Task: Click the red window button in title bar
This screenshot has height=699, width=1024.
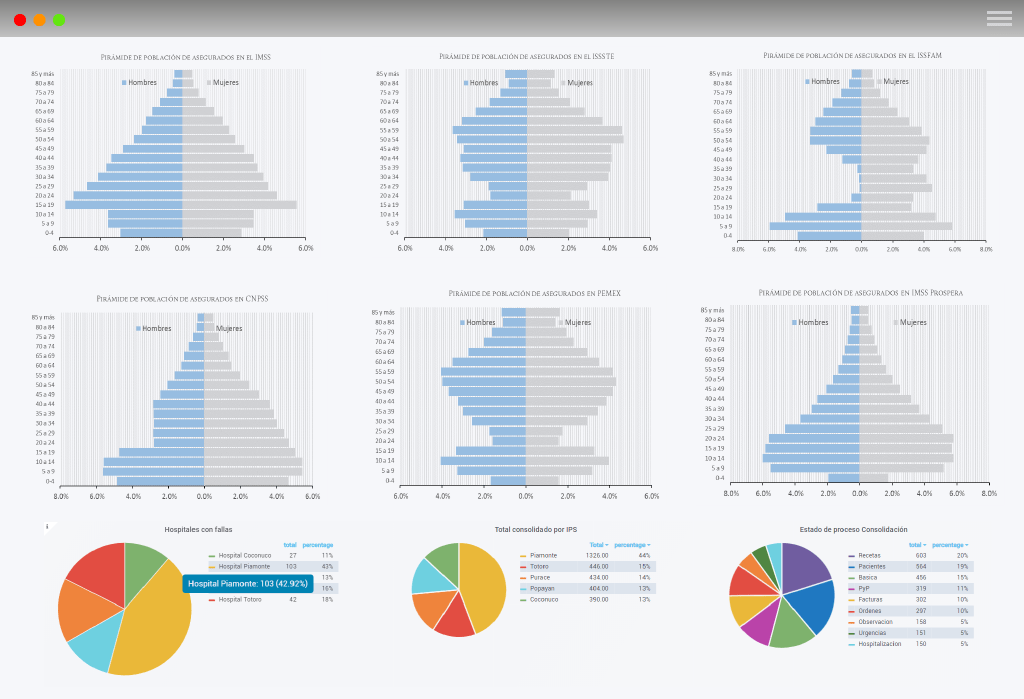Action: (20, 19)
